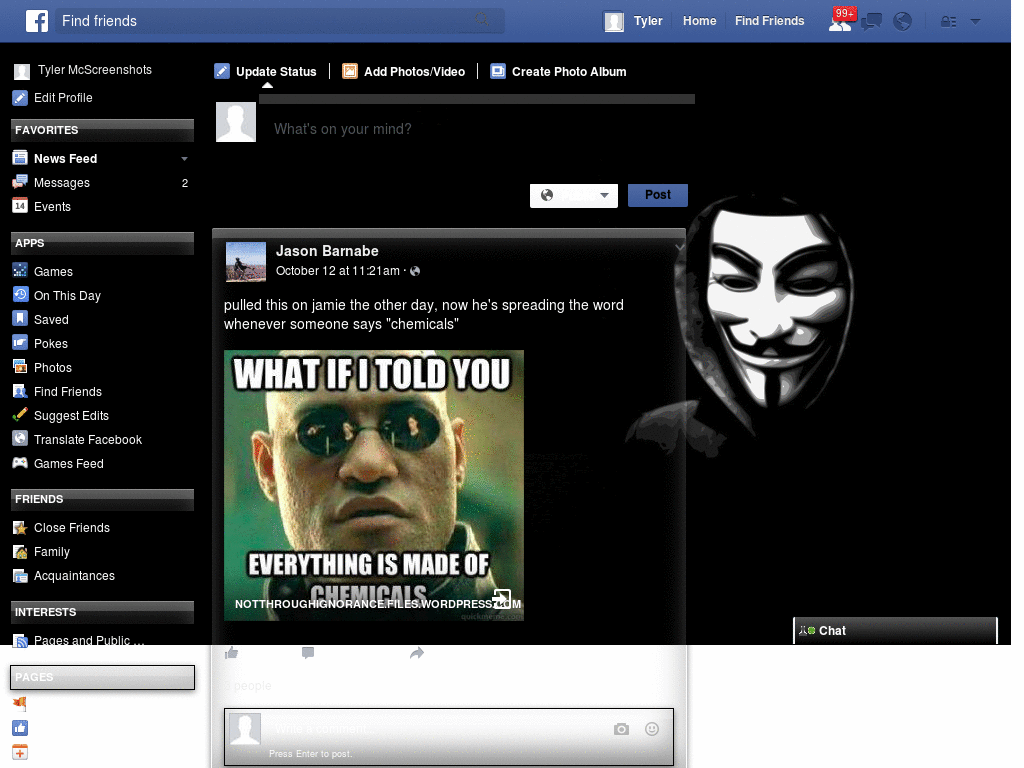This screenshot has height=768, width=1024.
Task: Click the Like thumbs-up on post
Action: coord(231,652)
